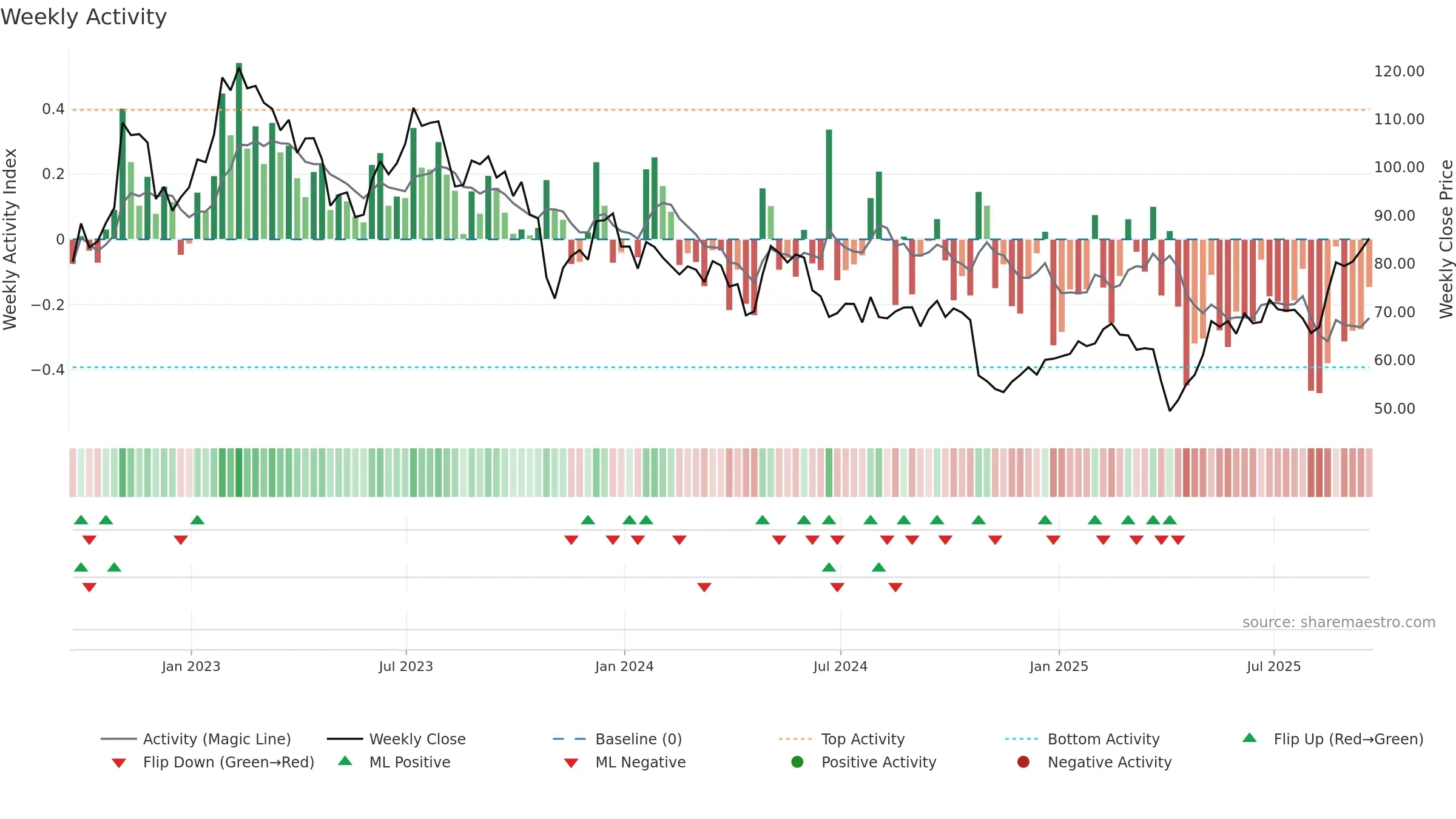Viewport: 1456px width, 819px height.
Task: Toggle Top Activity legend entry
Action: pos(841,739)
